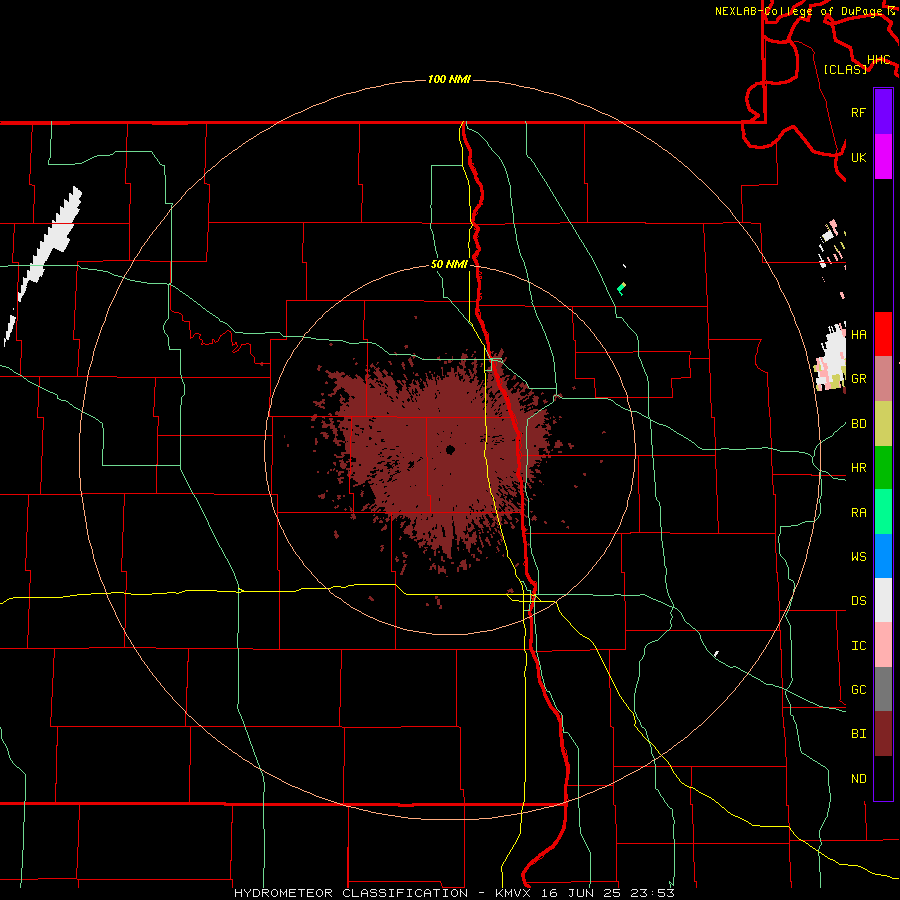
Task: Click the UK legend label
Action: pyautogui.click(x=858, y=157)
